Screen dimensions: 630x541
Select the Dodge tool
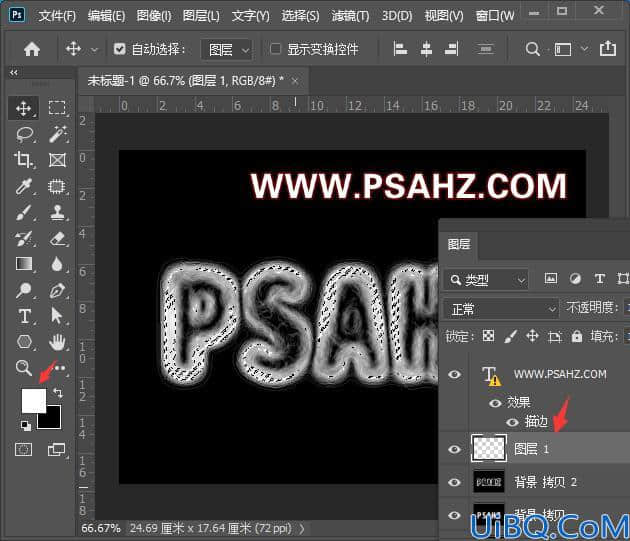point(24,290)
